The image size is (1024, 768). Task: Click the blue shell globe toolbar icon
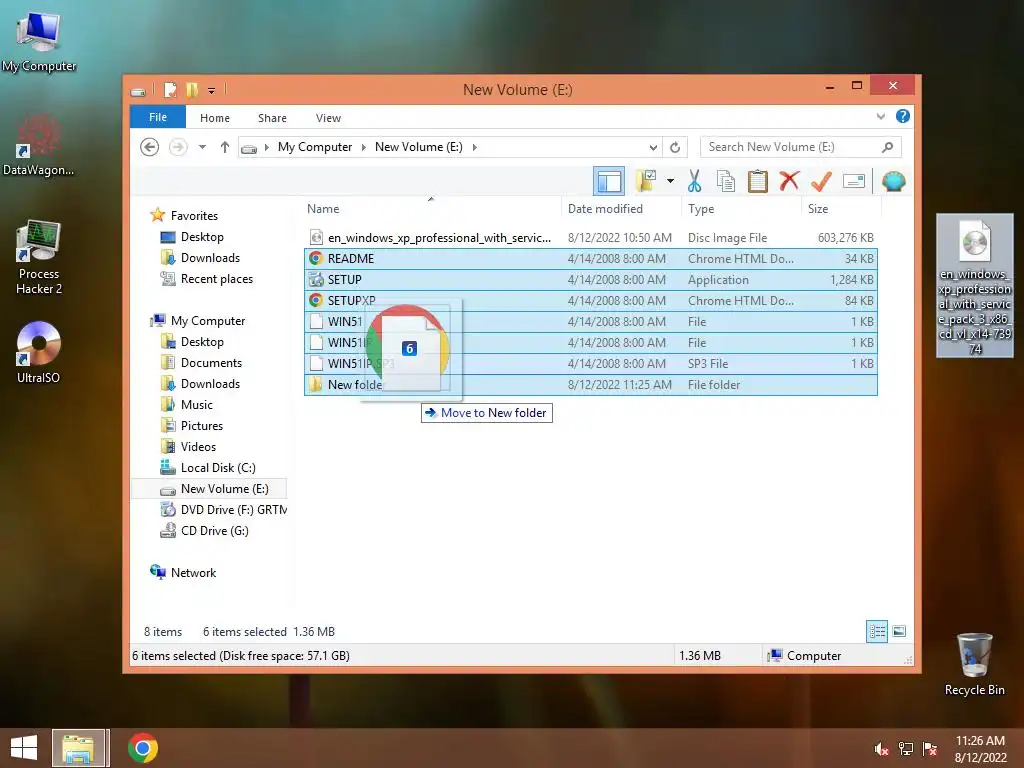point(893,181)
